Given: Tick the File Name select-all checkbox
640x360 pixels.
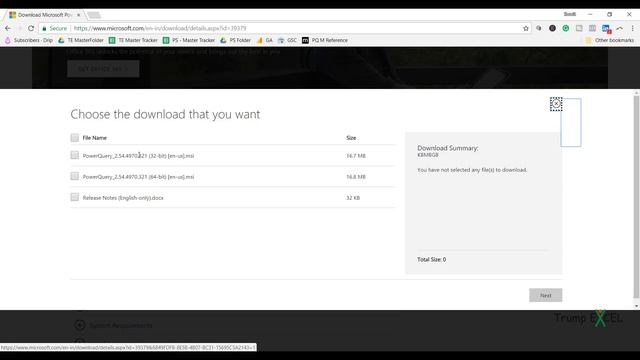Looking at the screenshot, I should pyautogui.click(x=74, y=138).
